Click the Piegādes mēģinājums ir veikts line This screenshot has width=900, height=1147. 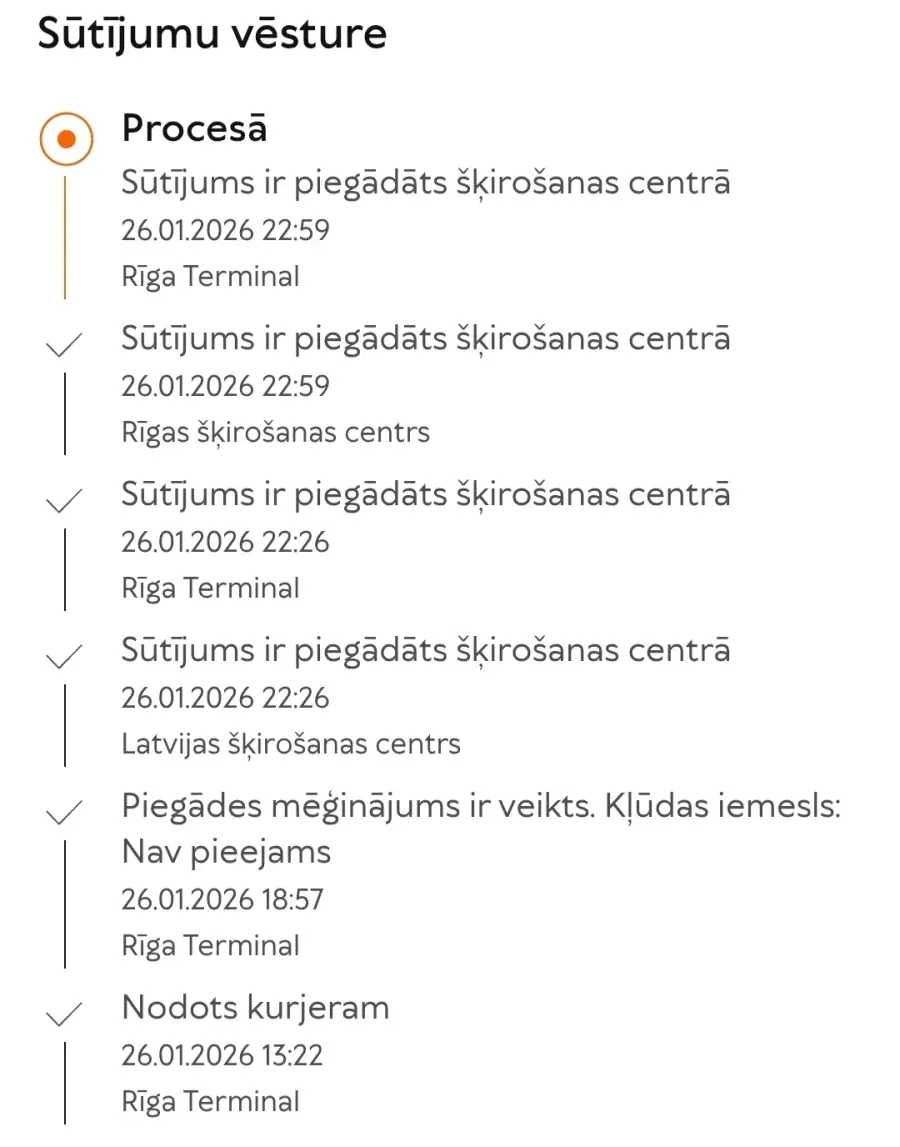click(x=481, y=806)
